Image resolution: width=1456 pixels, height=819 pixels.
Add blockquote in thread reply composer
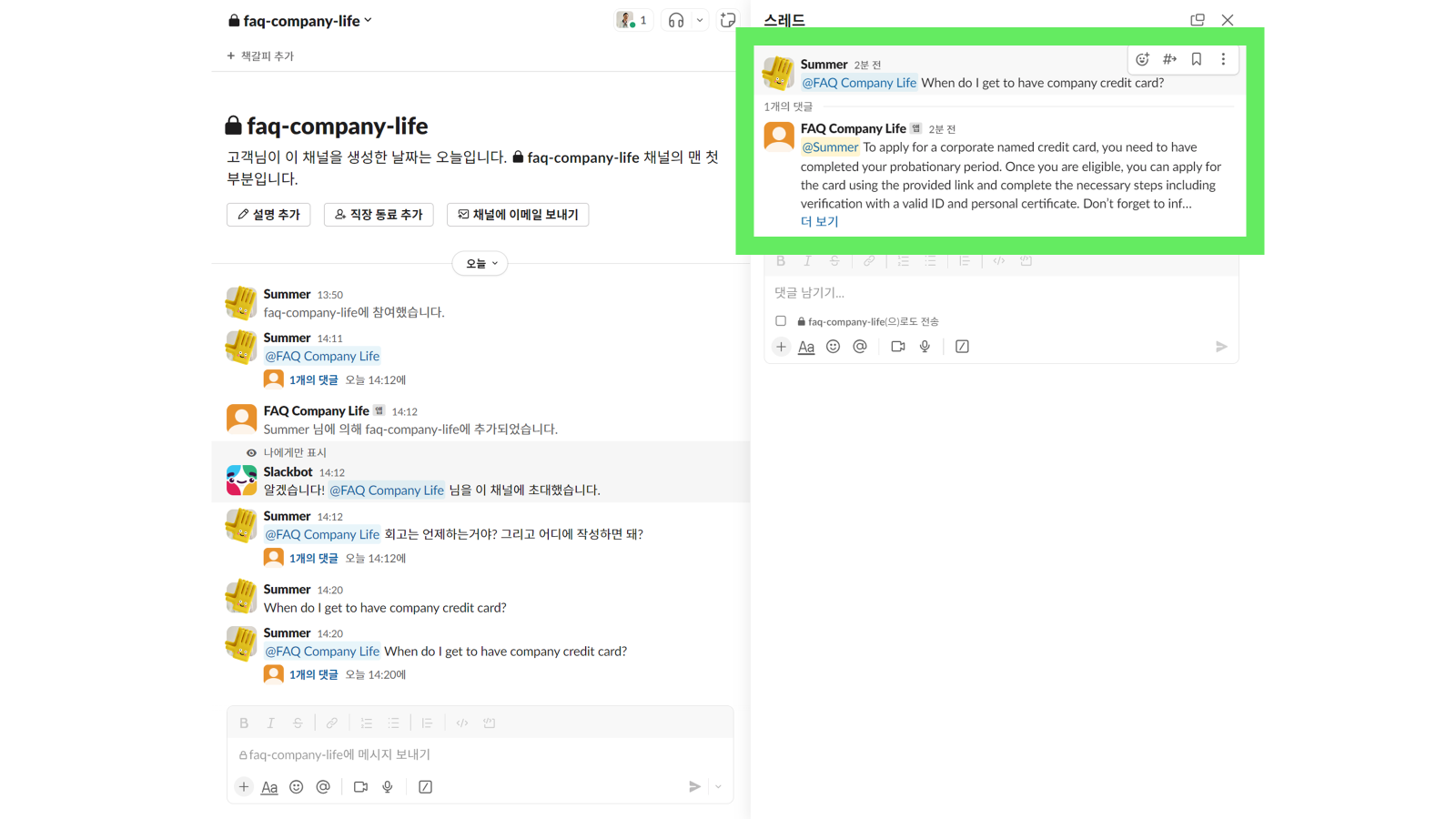(964, 261)
